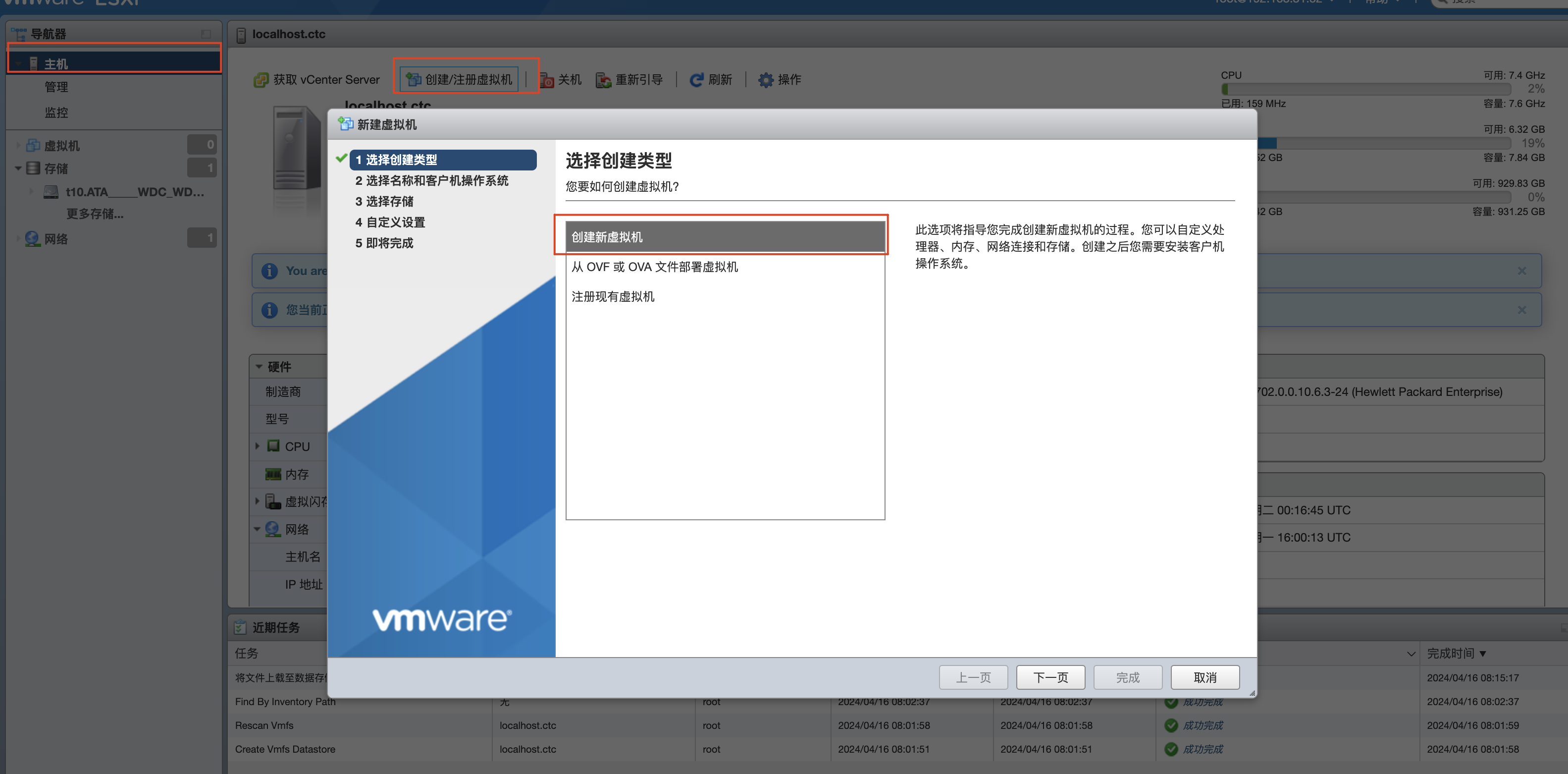Click the Shut down (关机) icon

[x=547, y=80]
